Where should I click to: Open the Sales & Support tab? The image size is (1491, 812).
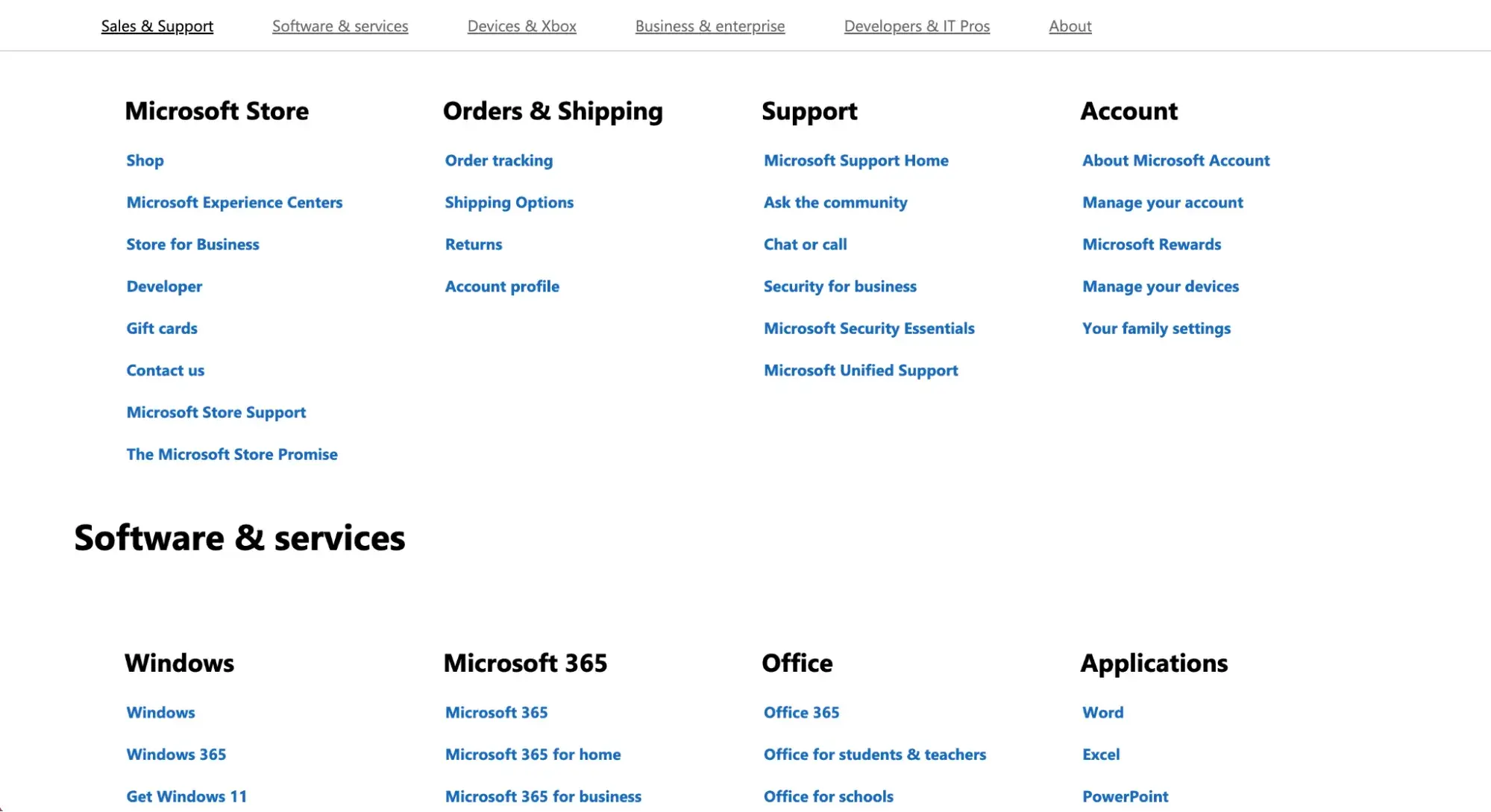[157, 26]
